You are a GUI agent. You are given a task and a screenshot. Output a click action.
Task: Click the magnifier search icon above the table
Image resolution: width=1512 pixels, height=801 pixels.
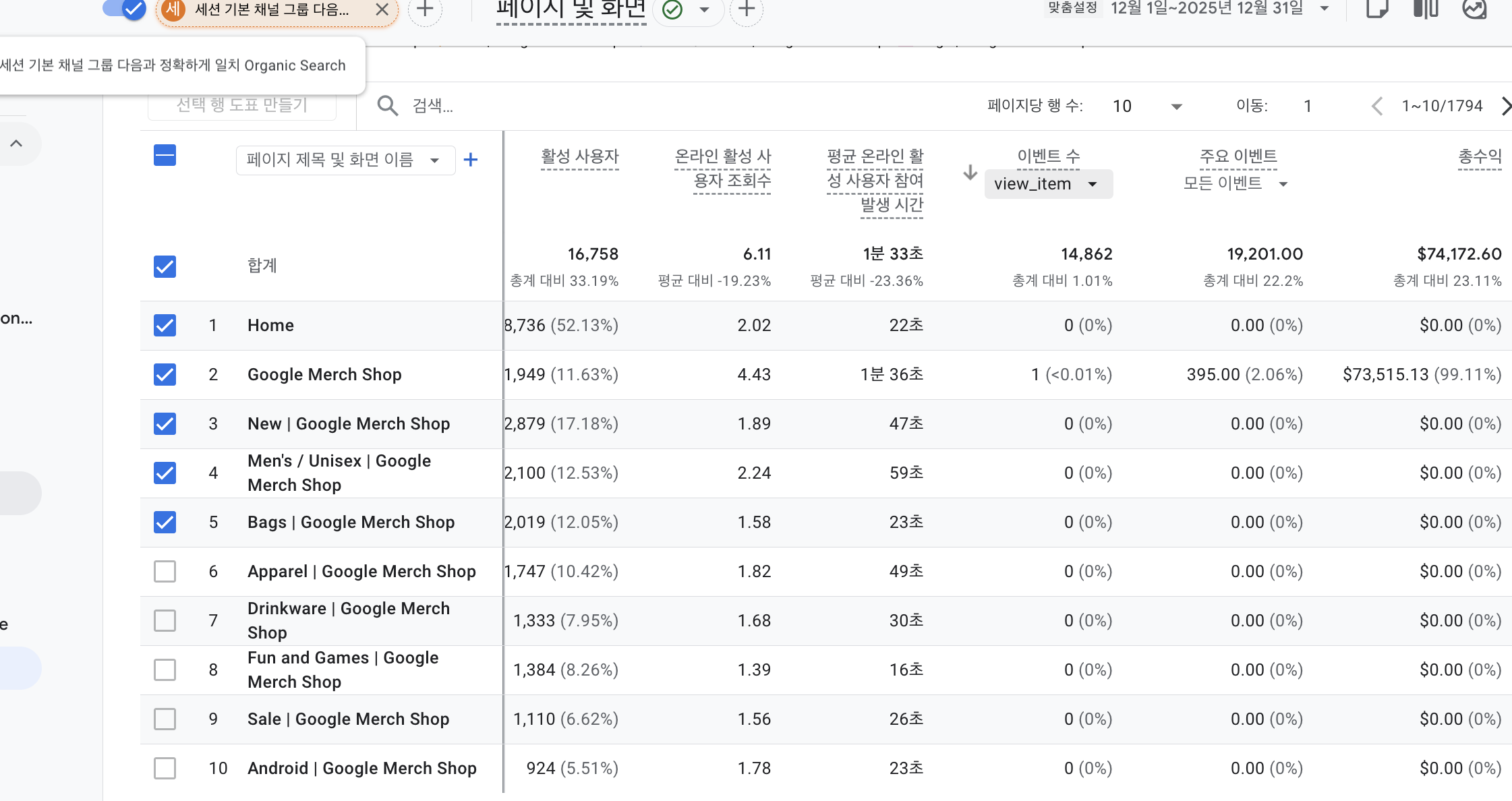387,106
